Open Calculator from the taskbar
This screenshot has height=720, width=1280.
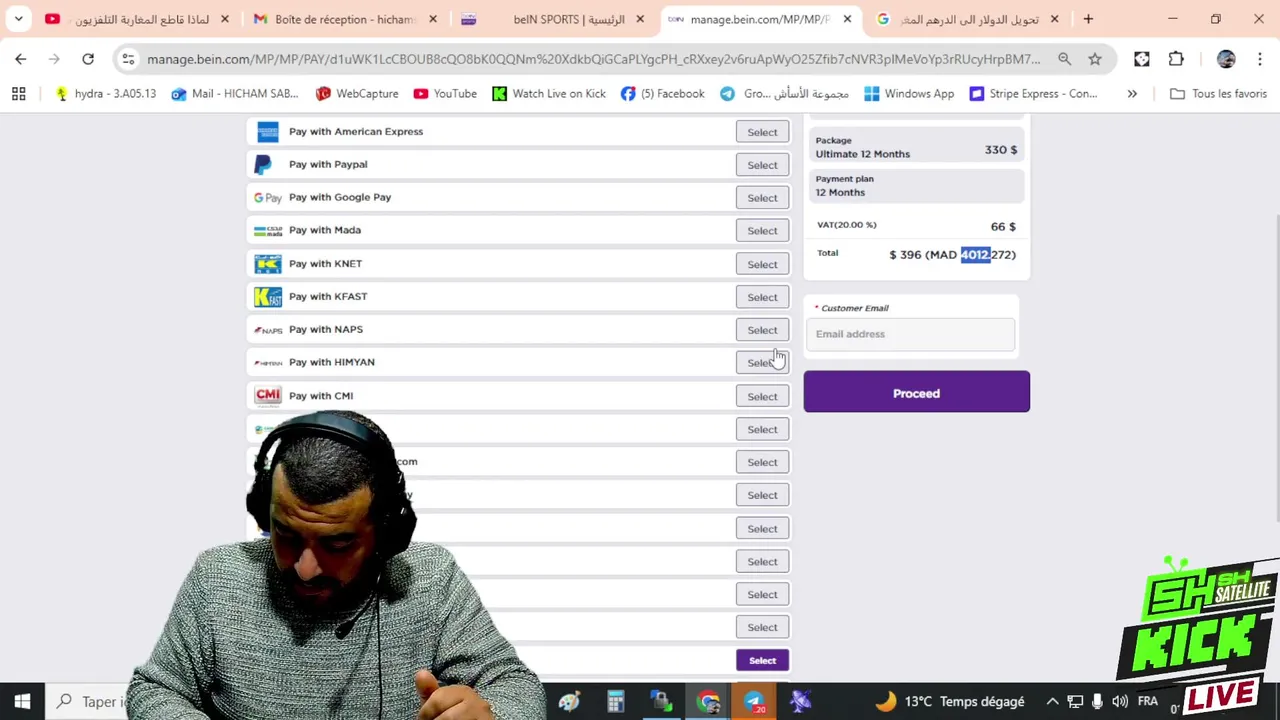[x=615, y=701]
